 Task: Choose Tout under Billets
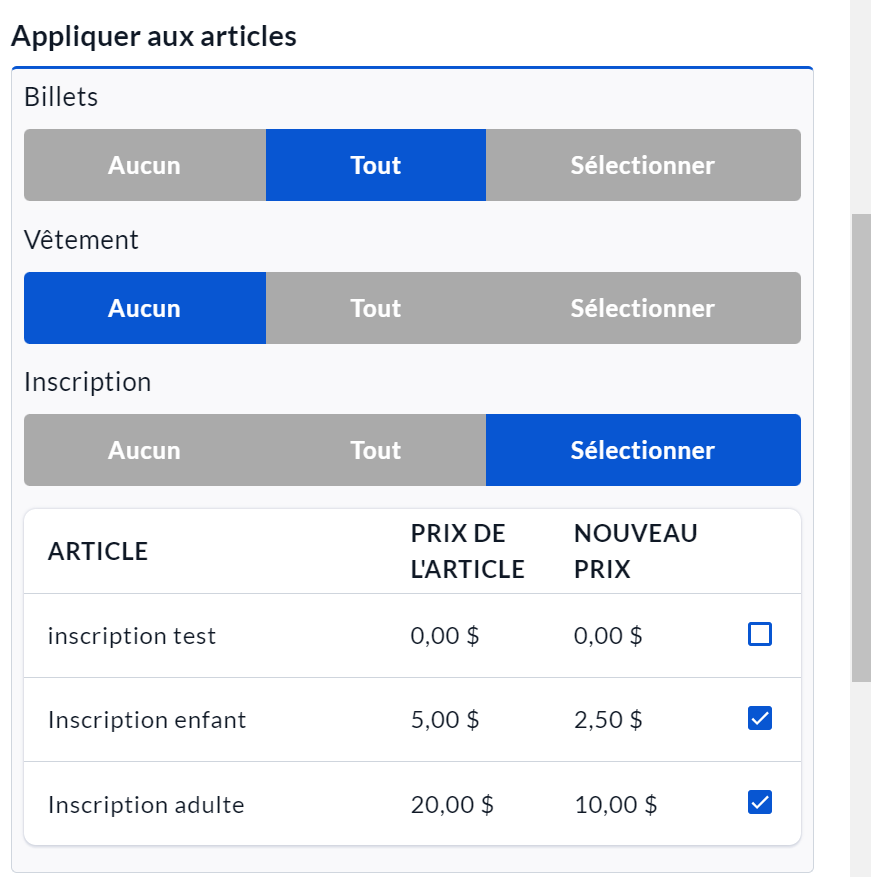[x=375, y=165]
